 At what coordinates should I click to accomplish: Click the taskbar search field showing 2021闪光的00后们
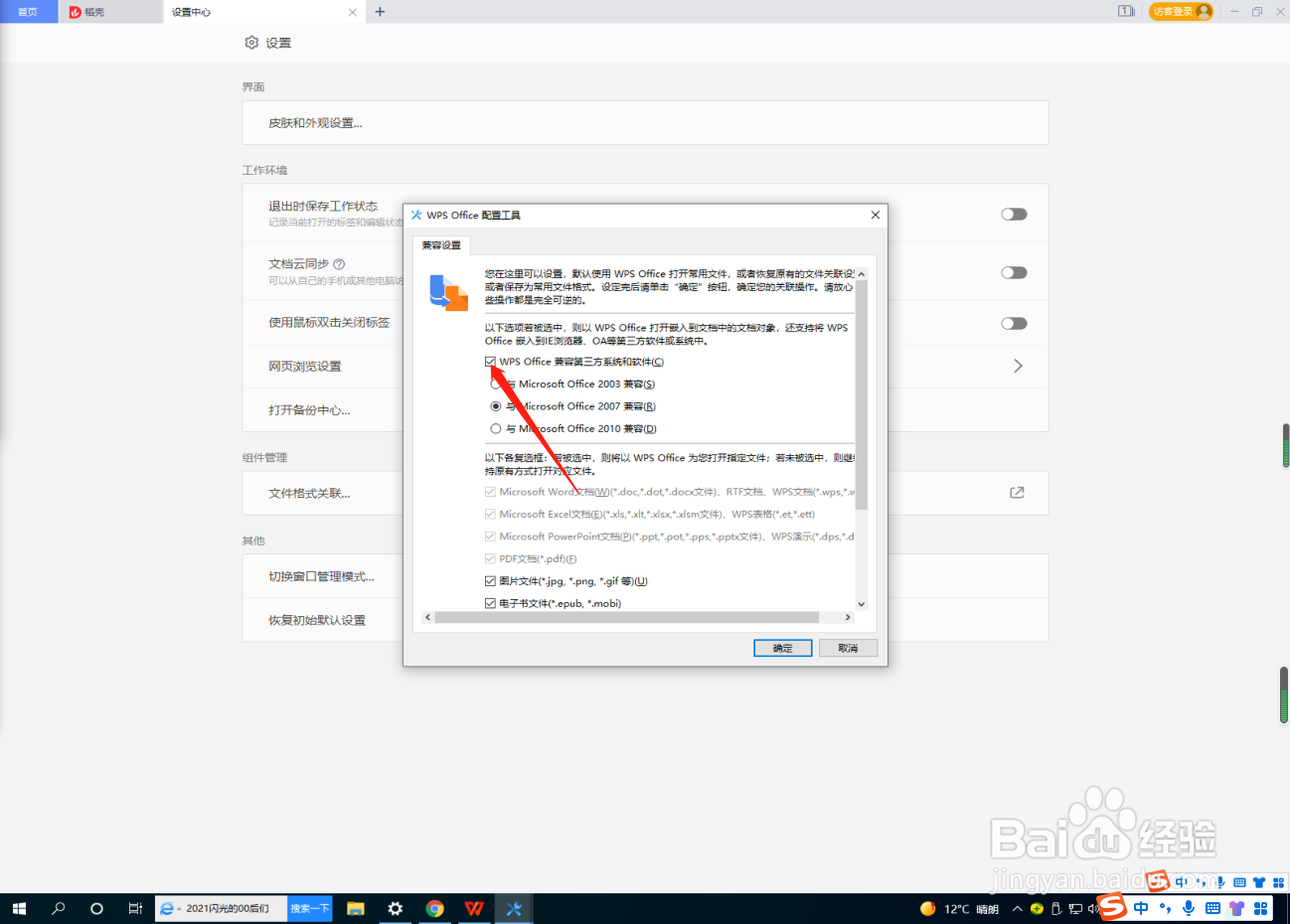pyautogui.click(x=221, y=908)
